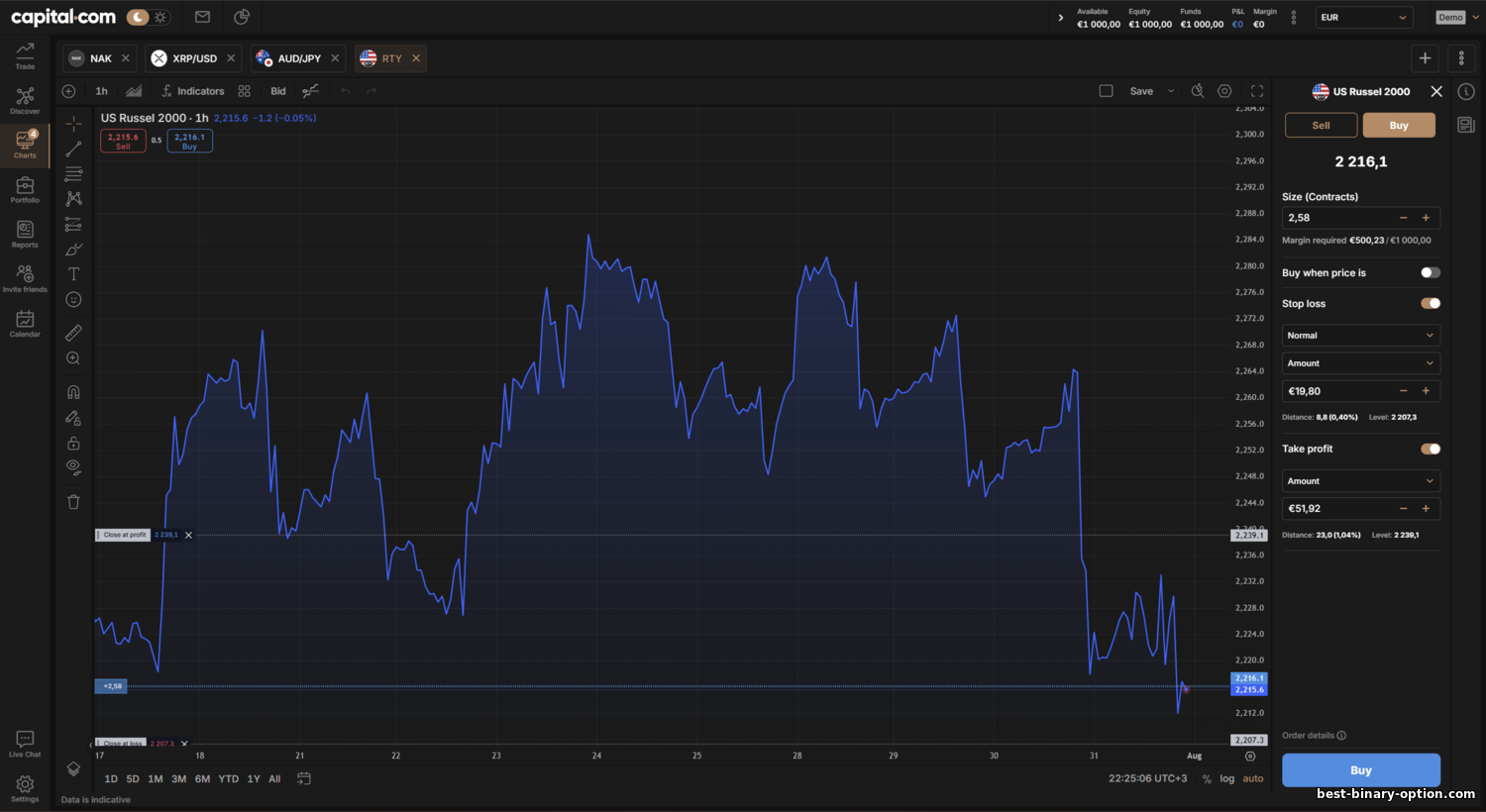Open the Indicators menu
The width and height of the screenshot is (1486, 812).
click(x=193, y=91)
